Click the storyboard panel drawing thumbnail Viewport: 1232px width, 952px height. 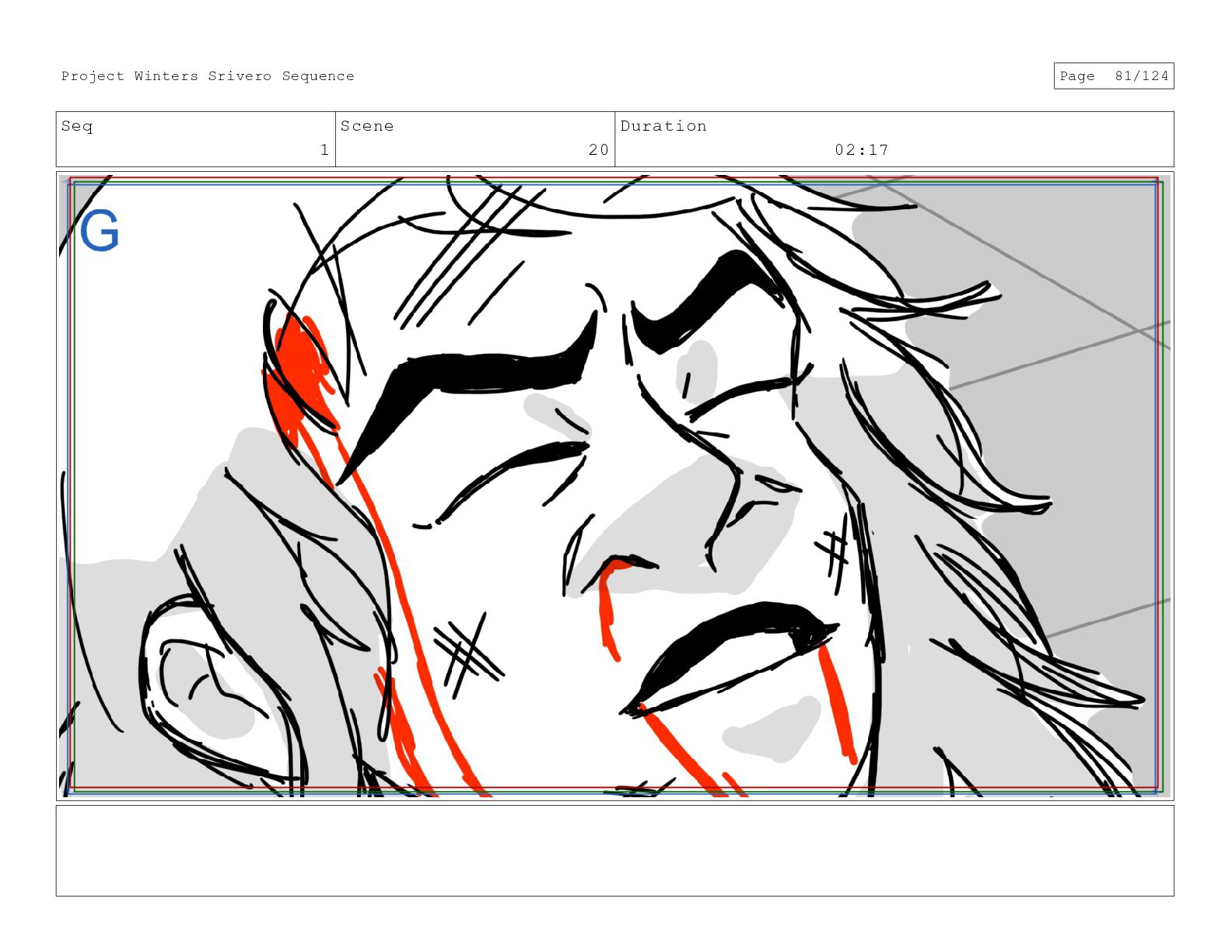(x=614, y=486)
